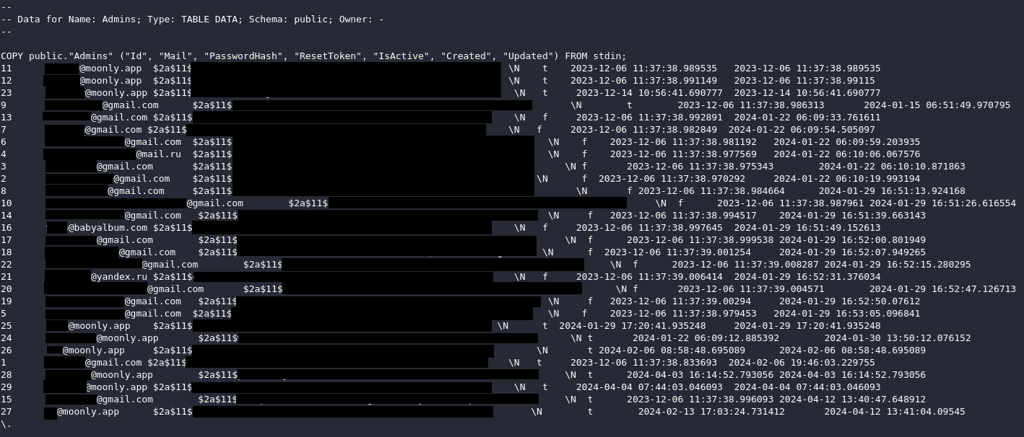Image resolution: width=1024 pixels, height=437 pixels.
Task: Click the "\." terminator on the last line
Action: point(6,424)
